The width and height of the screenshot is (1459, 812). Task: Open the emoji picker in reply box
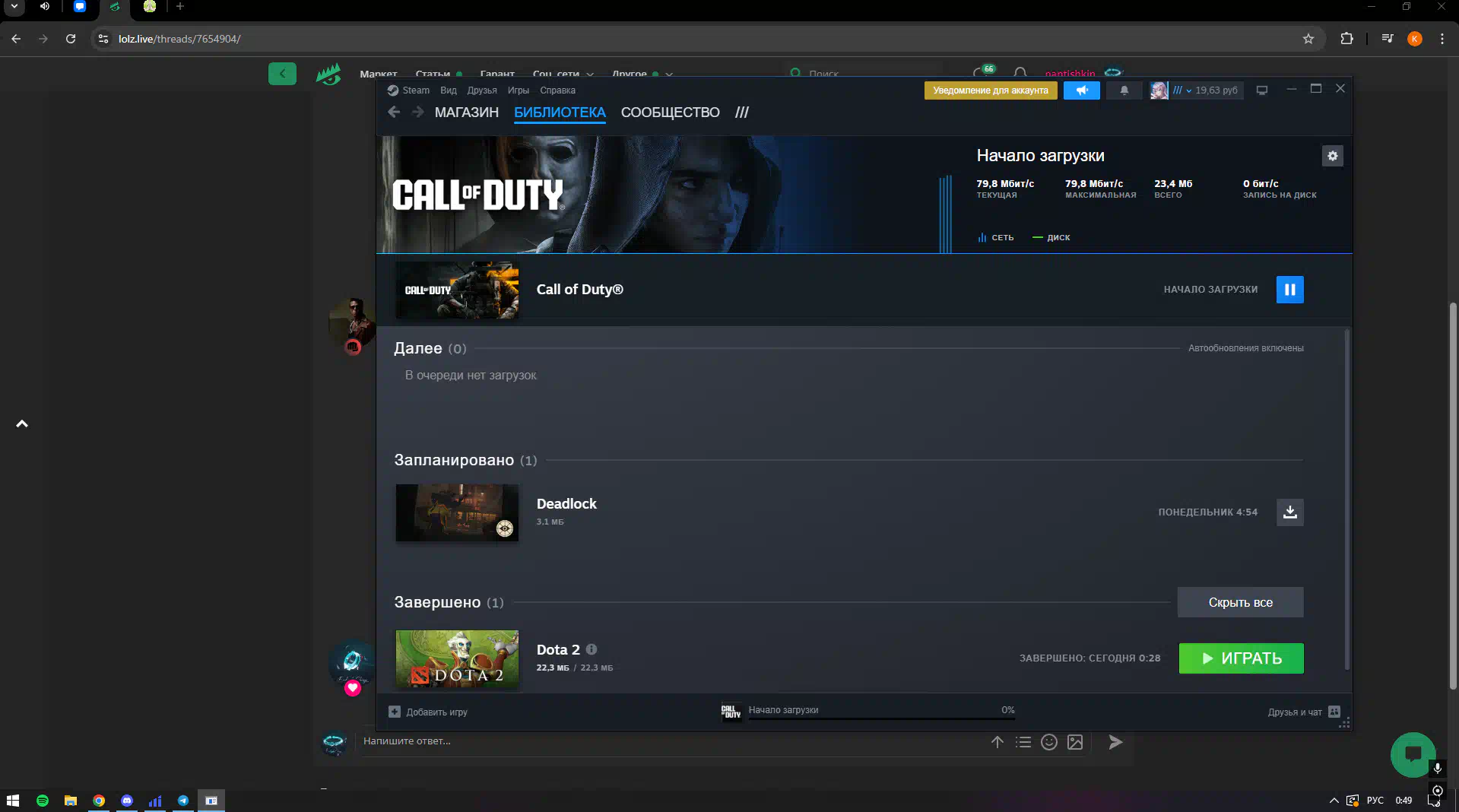coord(1048,742)
